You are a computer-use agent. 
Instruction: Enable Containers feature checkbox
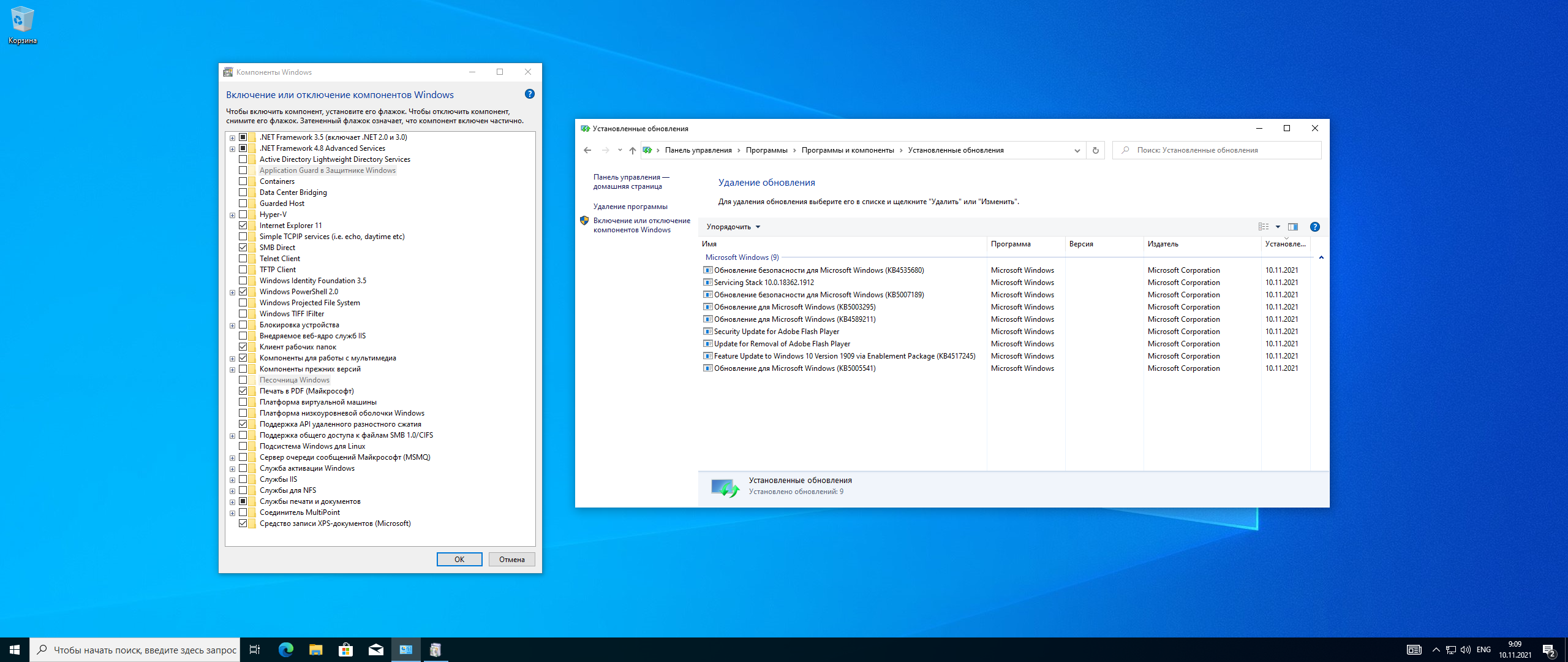[243, 181]
